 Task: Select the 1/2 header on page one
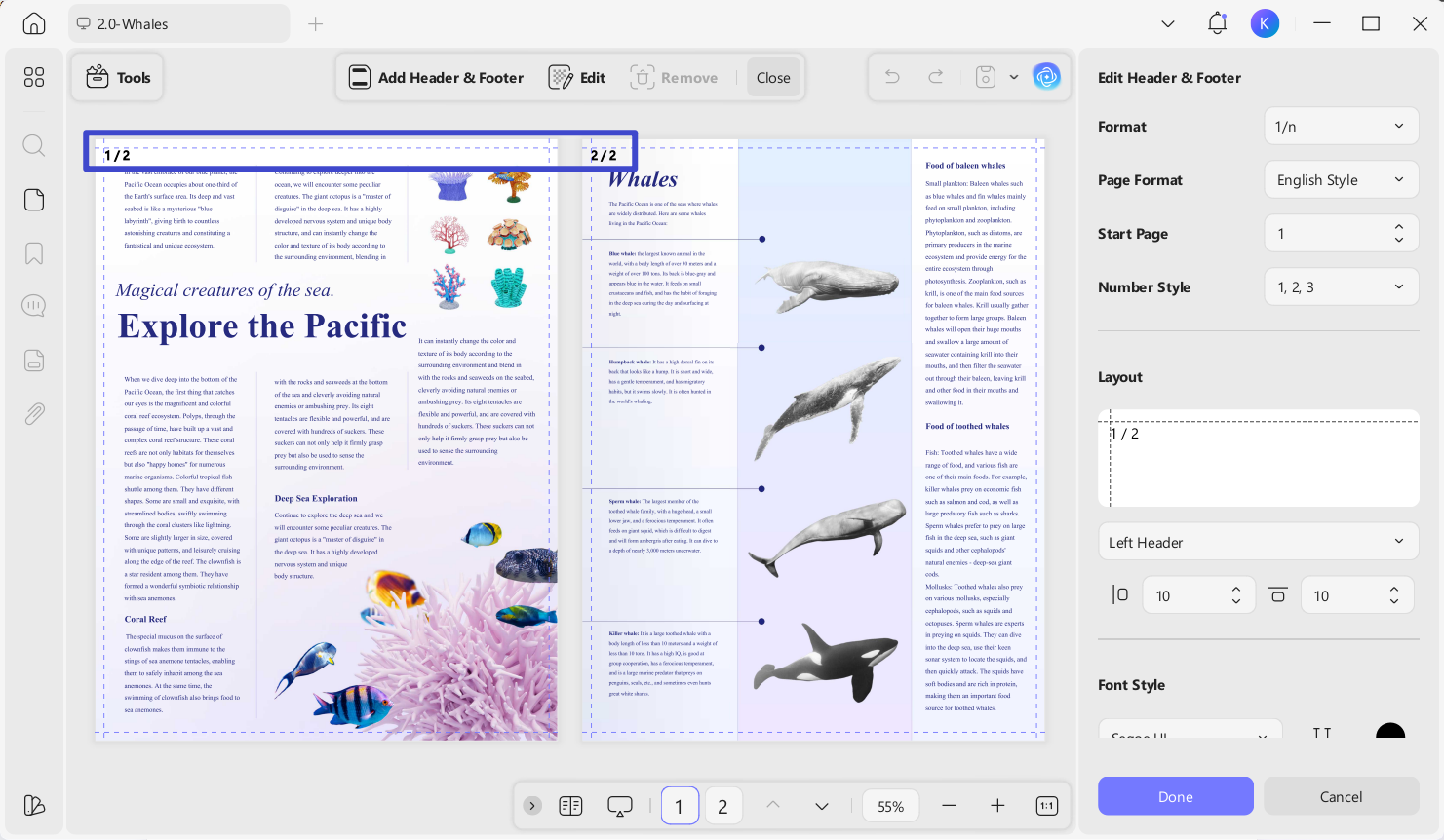click(x=117, y=156)
